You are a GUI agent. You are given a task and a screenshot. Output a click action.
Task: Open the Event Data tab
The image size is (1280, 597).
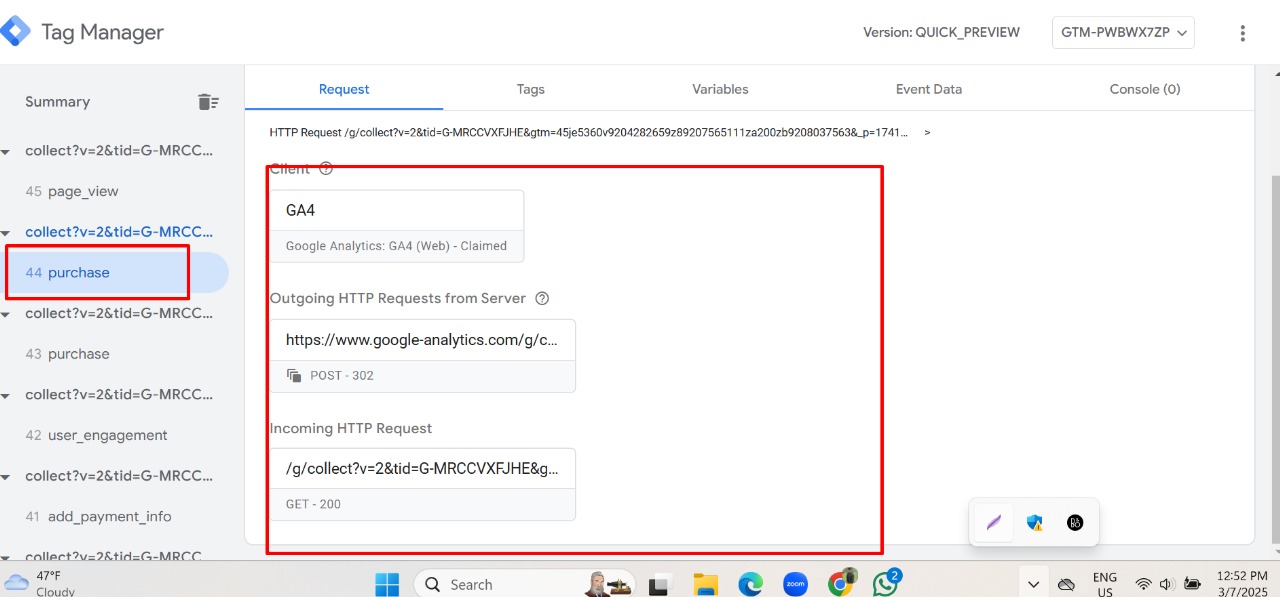click(x=929, y=89)
